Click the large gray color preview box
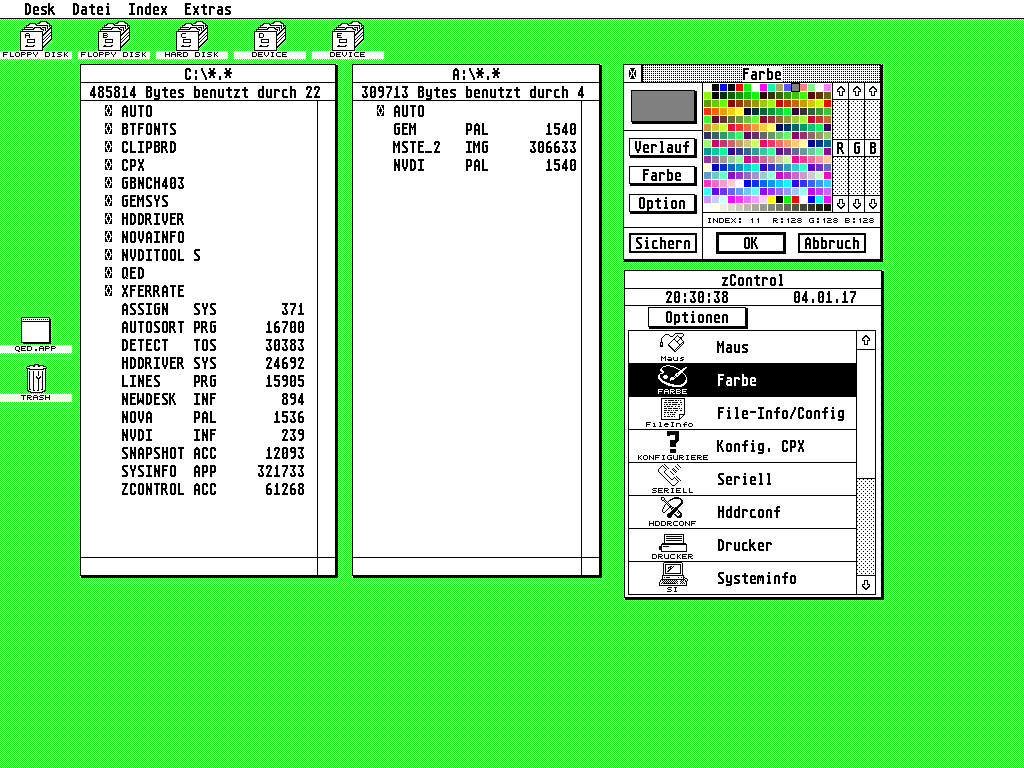The width and height of the screenshot is (1024, 768). [x=662, y=106]
